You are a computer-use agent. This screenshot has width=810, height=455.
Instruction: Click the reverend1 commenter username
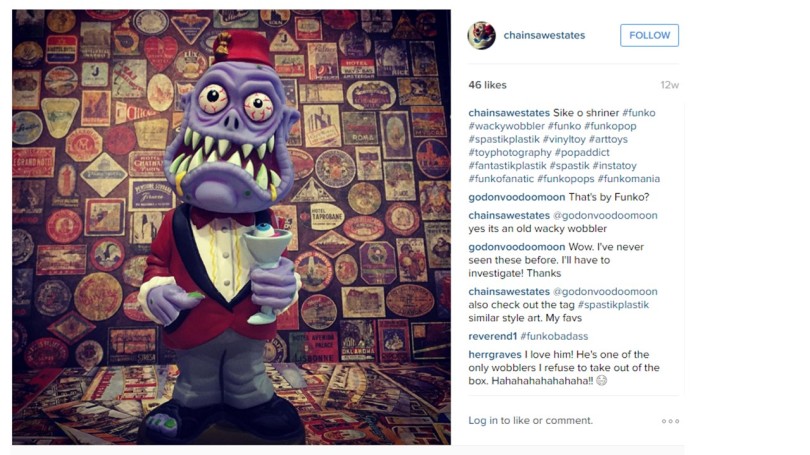point(492,336)
